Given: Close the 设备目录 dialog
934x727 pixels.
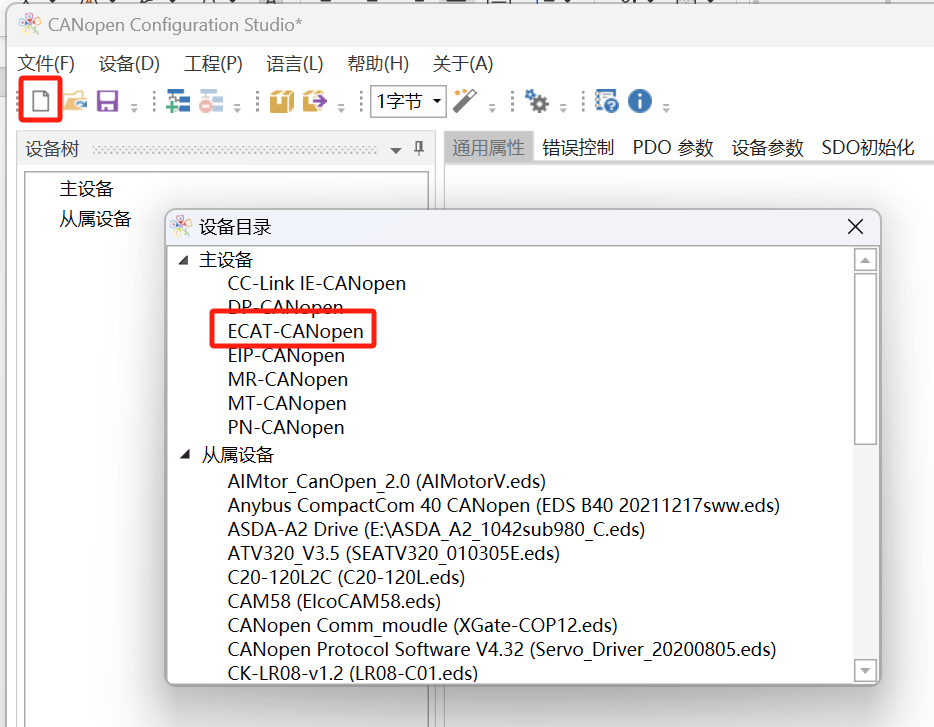Looking at the screenshot, I should [x=855, y=226].
